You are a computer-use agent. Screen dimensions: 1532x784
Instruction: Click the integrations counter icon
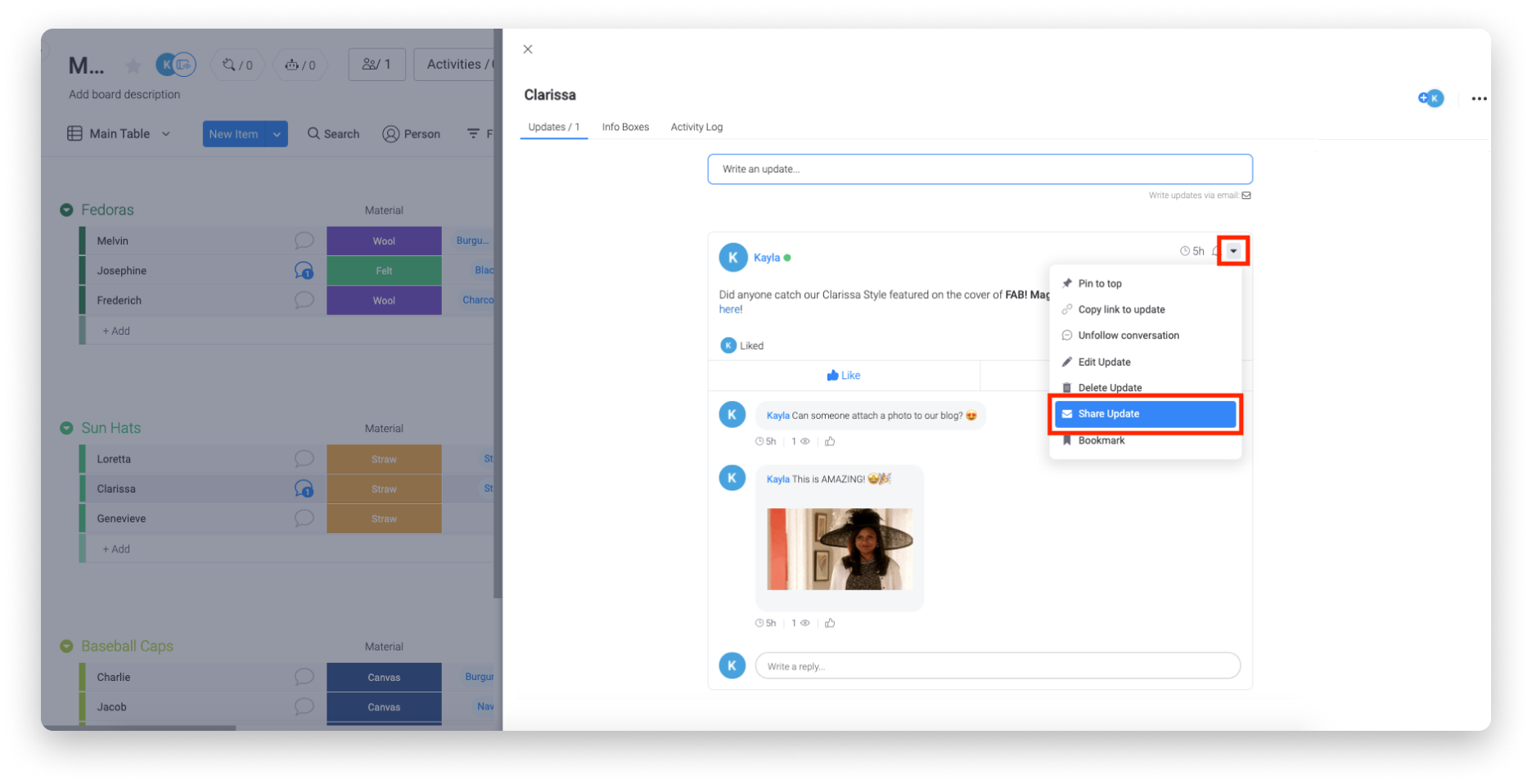point(237,65)
